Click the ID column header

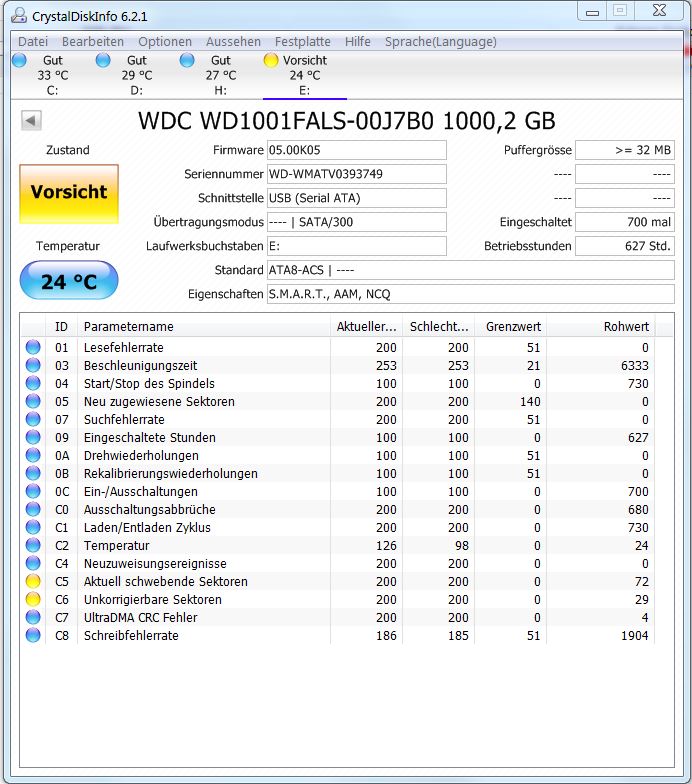(x=62, y=326)
